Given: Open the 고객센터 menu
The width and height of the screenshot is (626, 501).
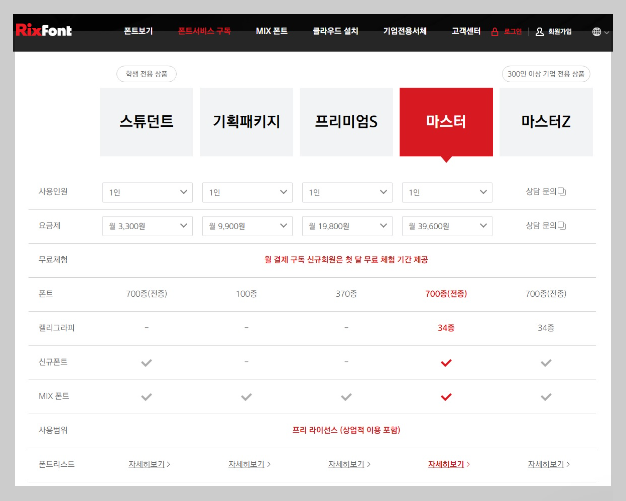Looking at the screenshot, I should pyautogui.click(x=466, y=31).
